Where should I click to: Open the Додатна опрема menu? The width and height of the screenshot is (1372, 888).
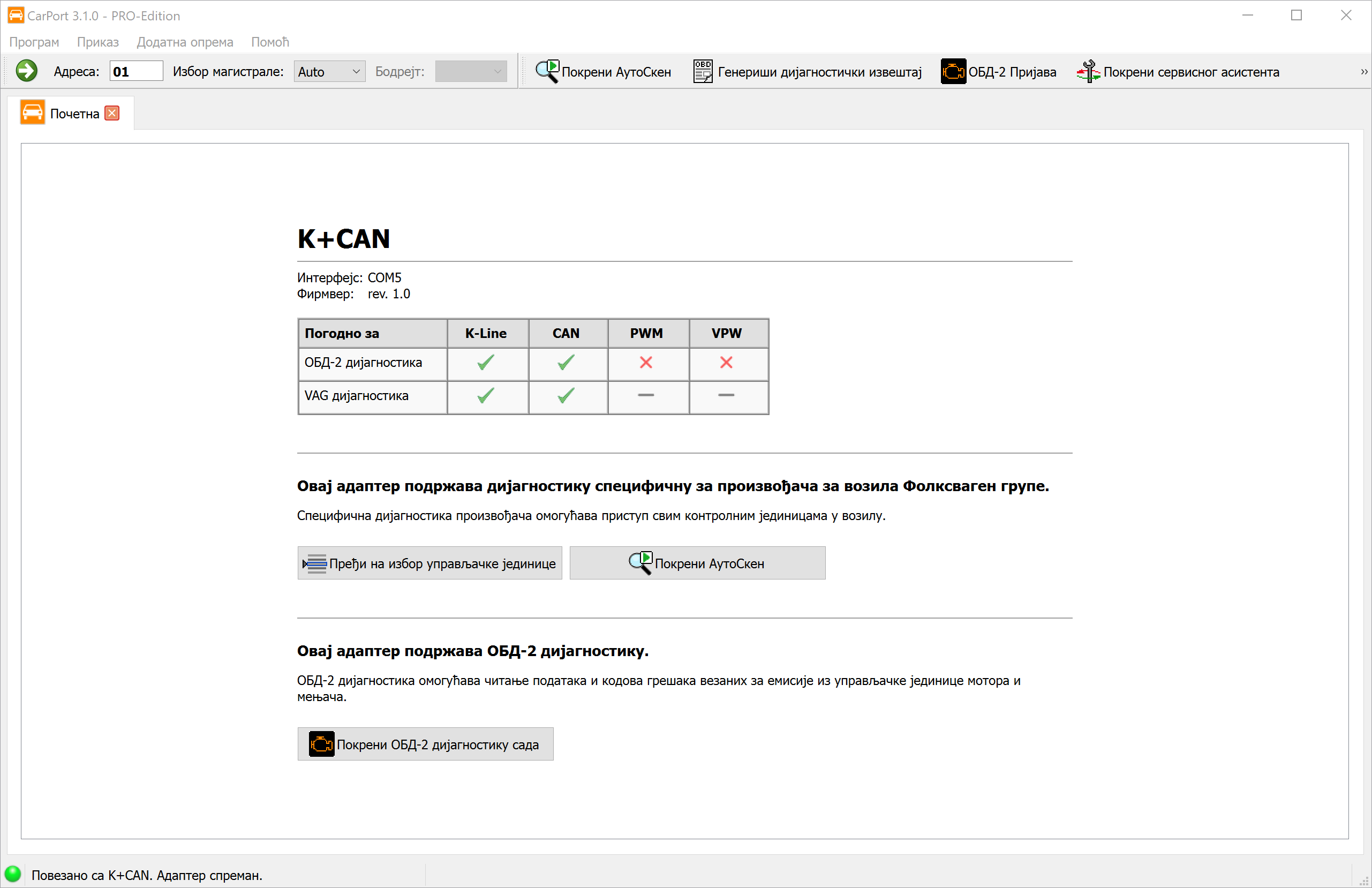coord(184,42)
